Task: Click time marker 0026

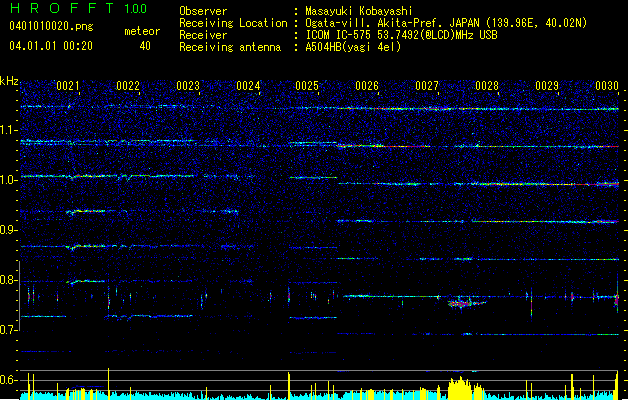Action: click(x=367, y=86)
